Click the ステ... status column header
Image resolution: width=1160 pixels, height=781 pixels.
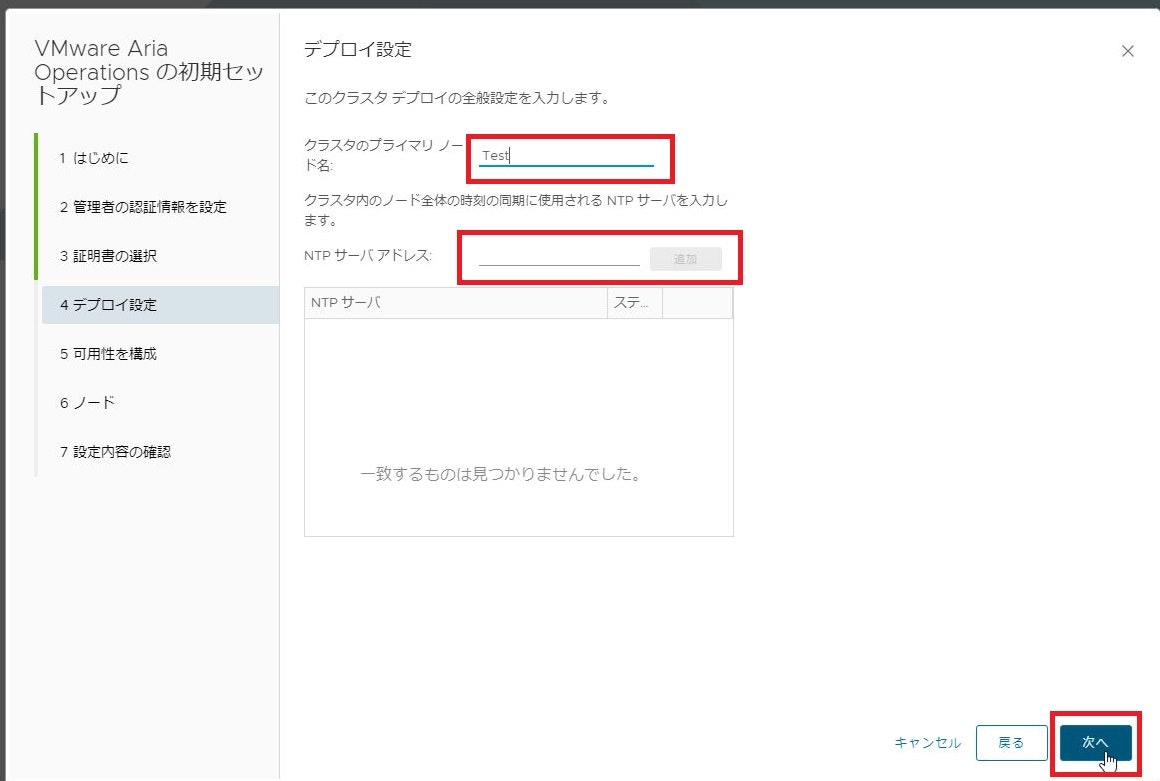pos(634,302)
